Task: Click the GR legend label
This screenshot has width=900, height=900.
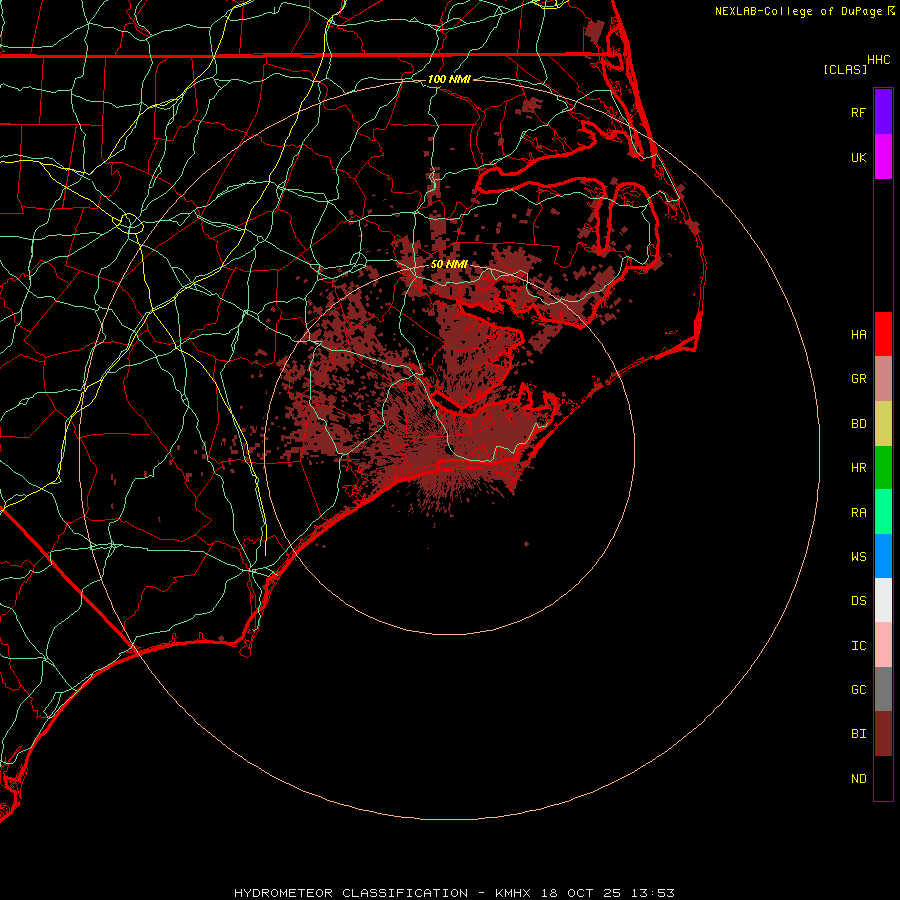Action: coord(858,379)
